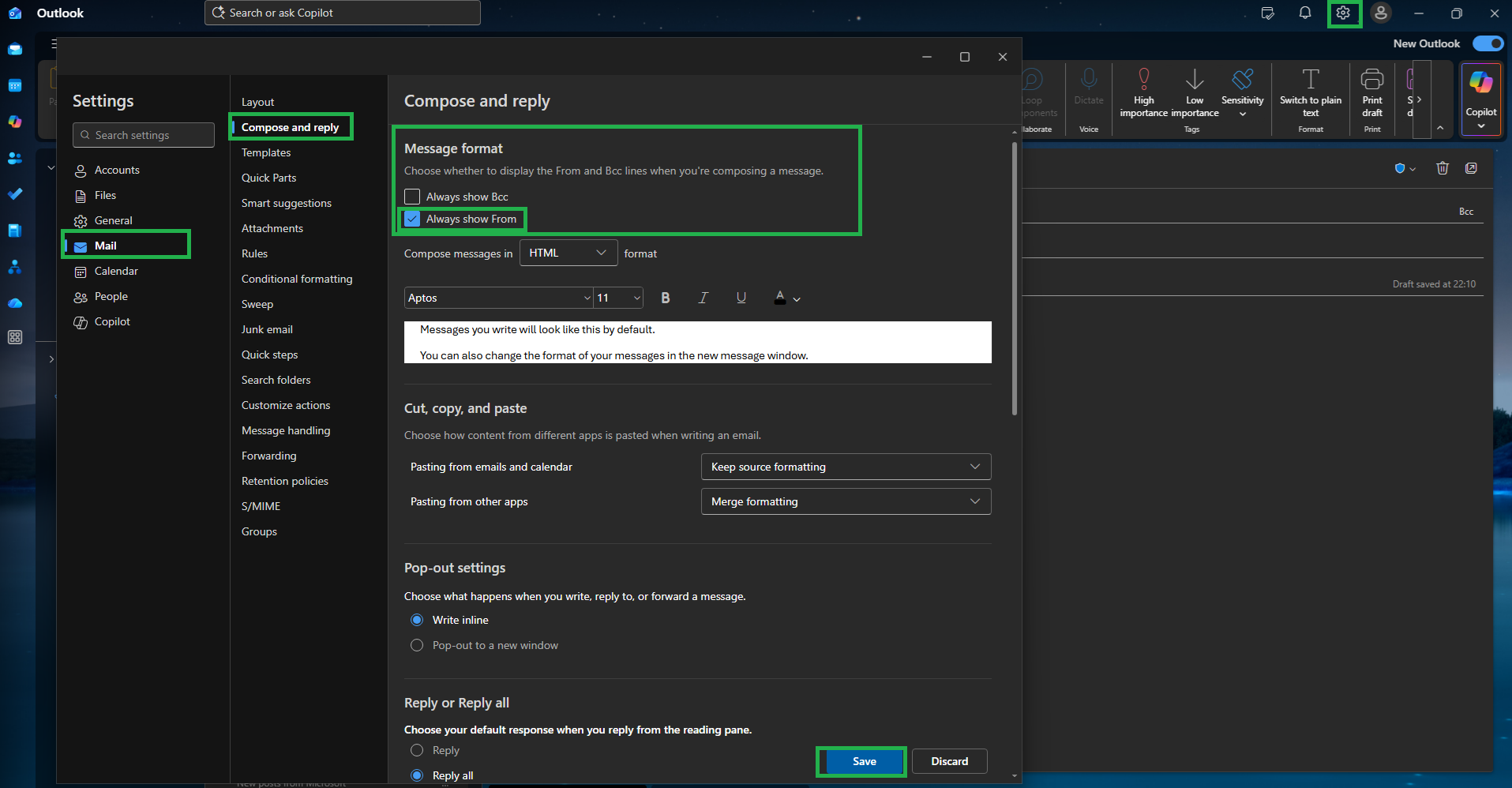Open Quick steps settings

[x=270, y=355]
